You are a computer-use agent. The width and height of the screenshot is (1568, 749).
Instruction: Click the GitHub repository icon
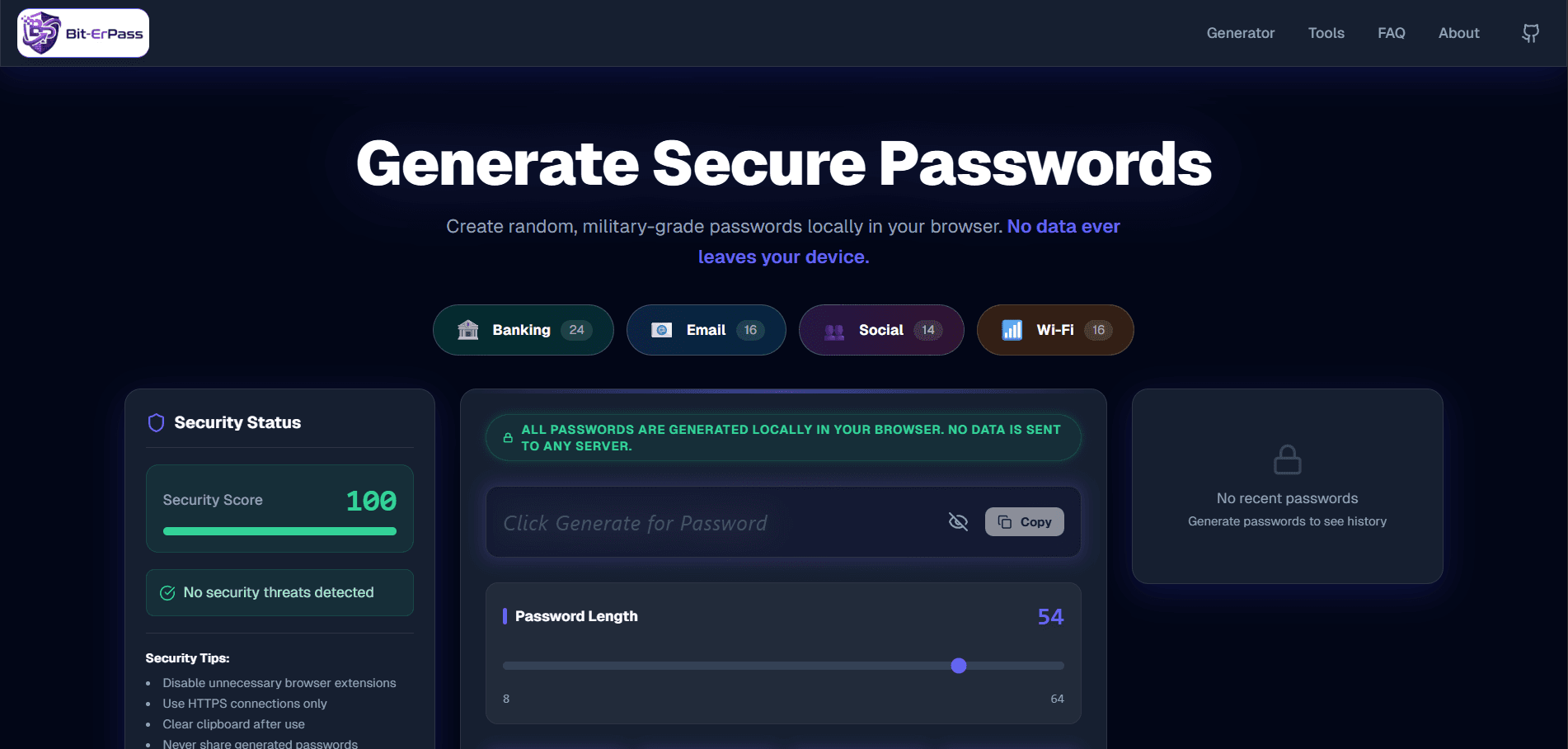(1531, 33)
